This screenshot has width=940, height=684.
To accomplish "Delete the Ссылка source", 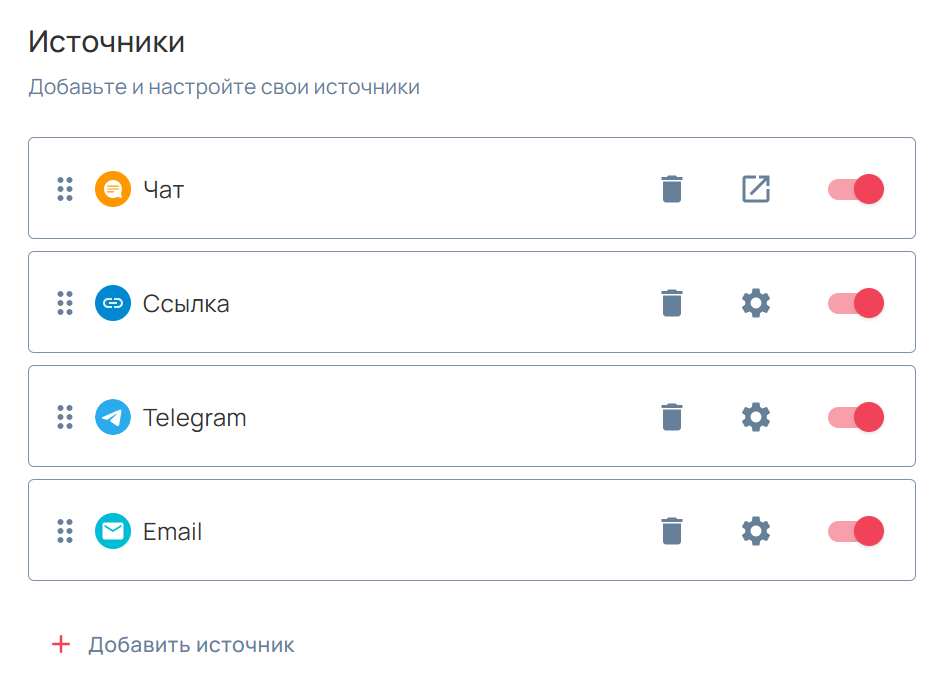I will [672, 302].
